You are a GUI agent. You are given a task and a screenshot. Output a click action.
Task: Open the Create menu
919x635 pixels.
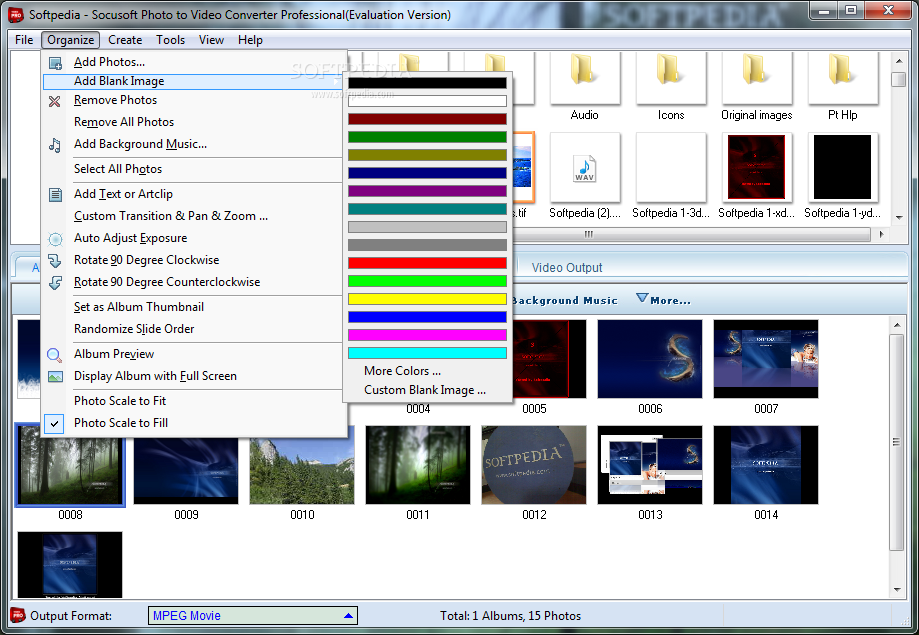[125, 40]
